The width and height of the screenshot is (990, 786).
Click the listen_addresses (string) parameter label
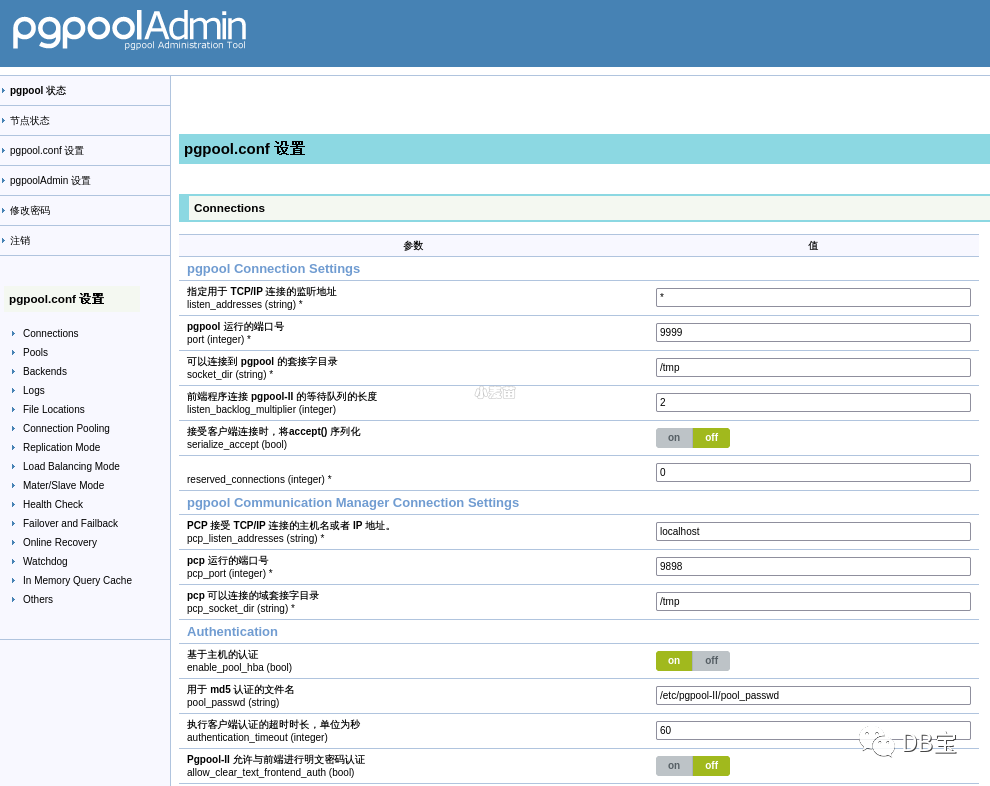[x=244, y=304]
